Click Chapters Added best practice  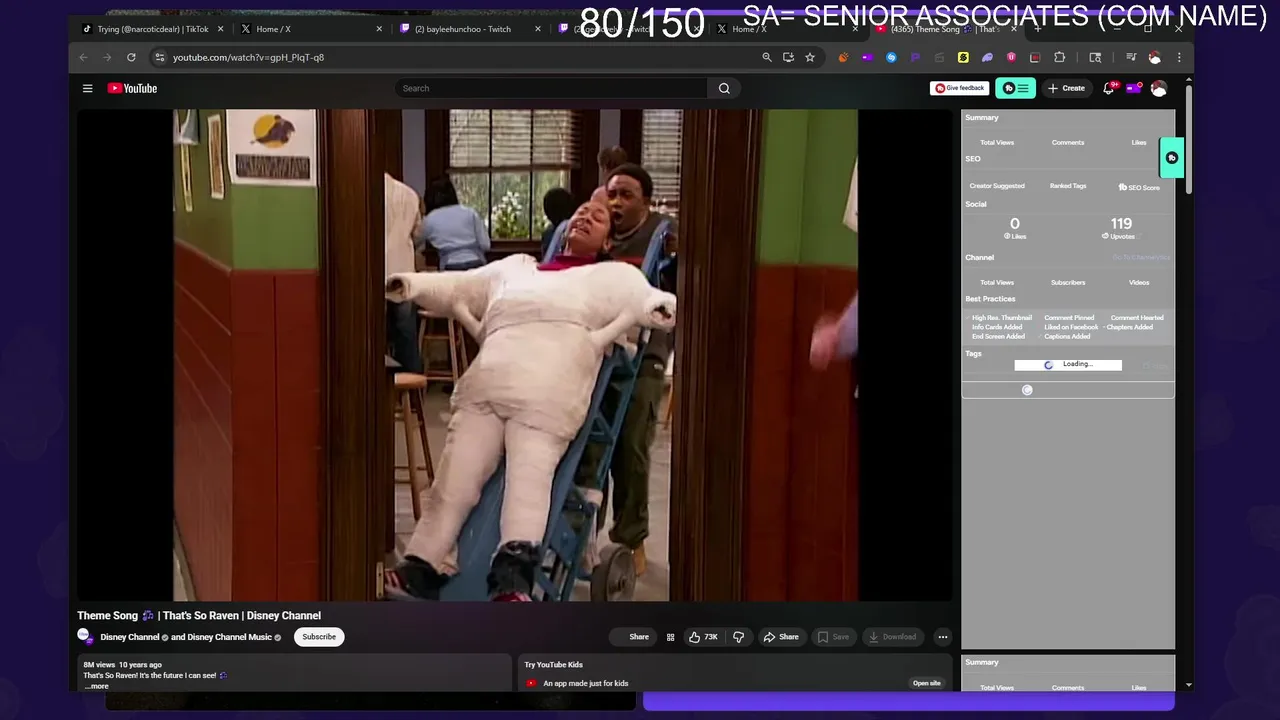click(1130, 327)
